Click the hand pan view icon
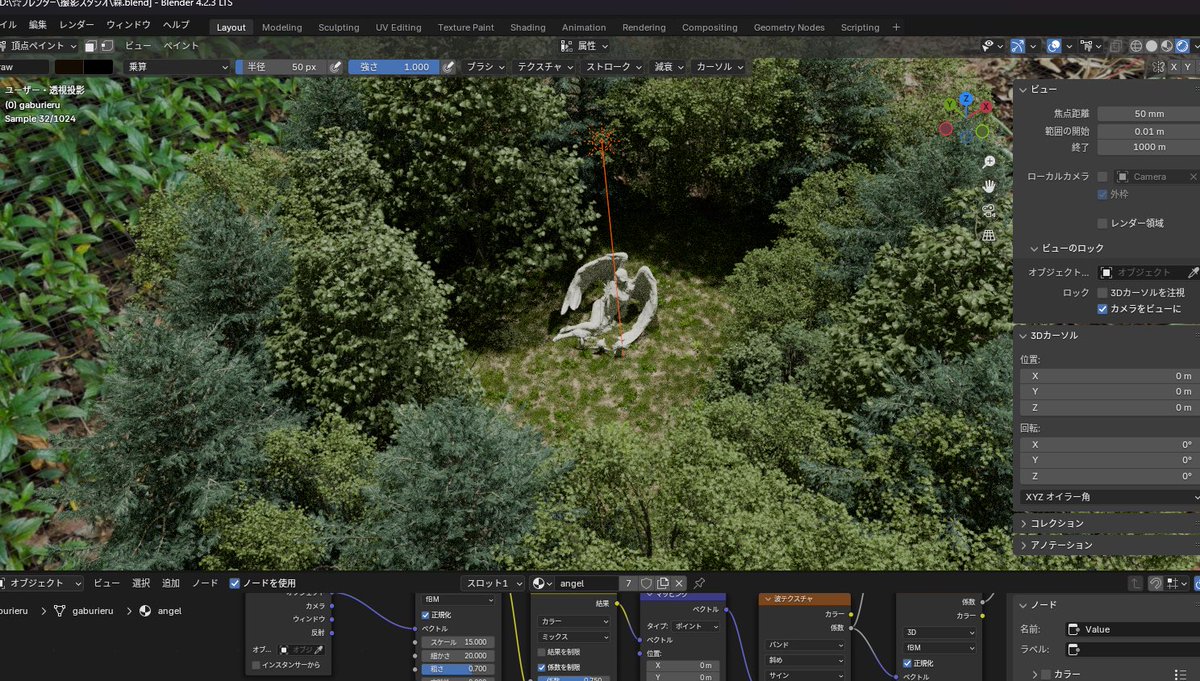1200x681 pixels. click(989, 186)
